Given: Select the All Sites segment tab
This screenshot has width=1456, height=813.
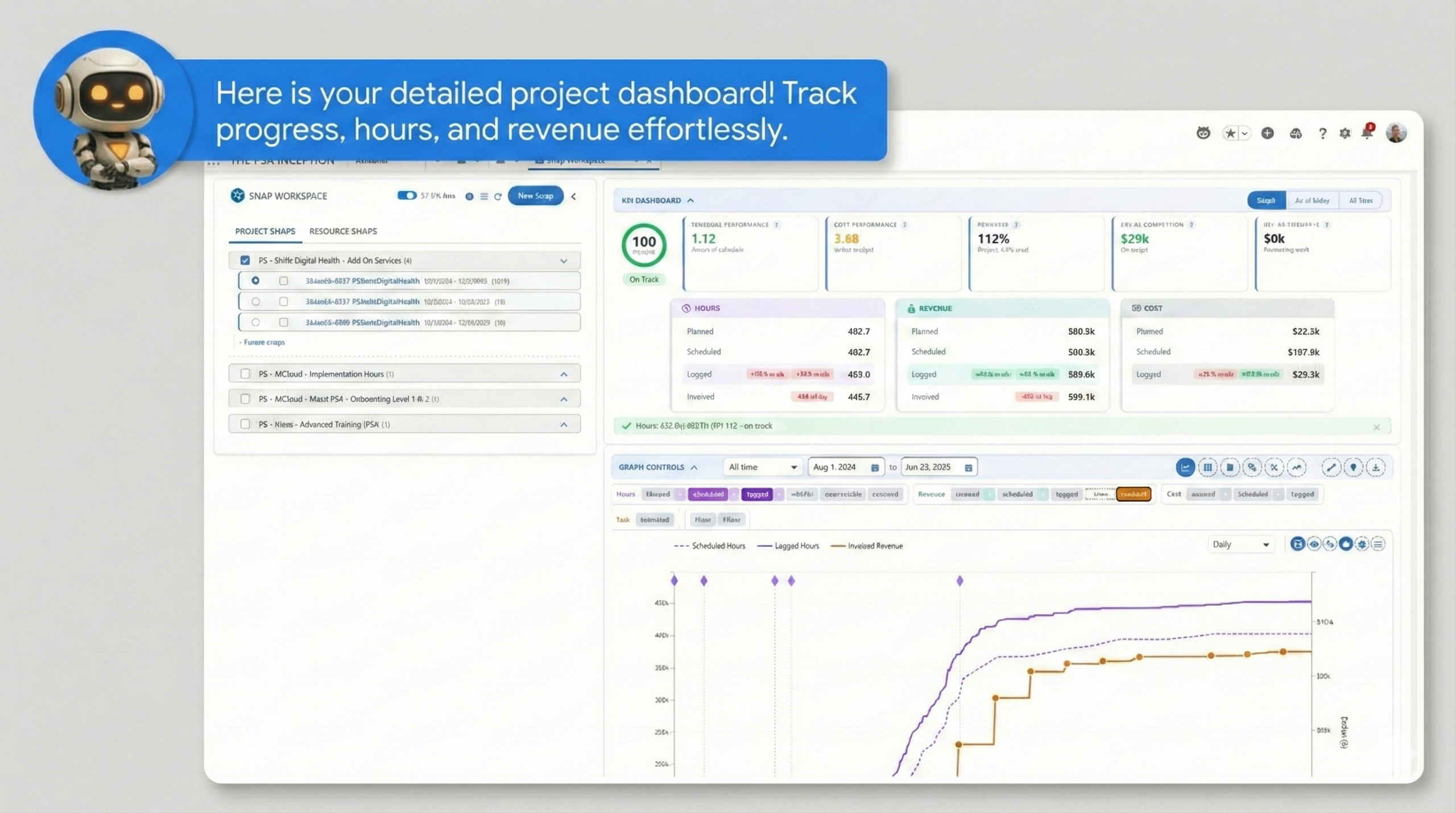Looking at the screenshot, I should click(1360, 200).
